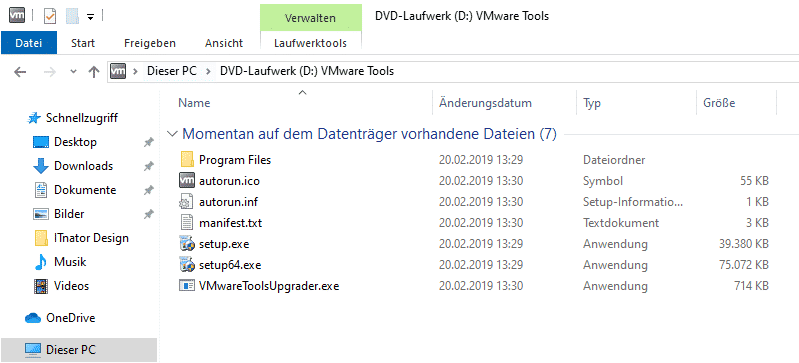Sort by the Änderungsdatum column header
799x363 pixels.
(x=485, y=103)
